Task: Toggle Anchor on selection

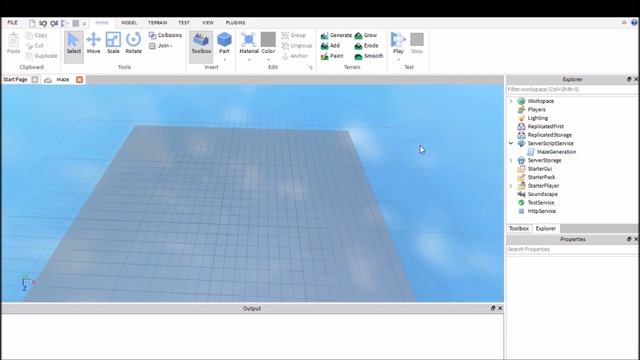Action: point(295,56)
